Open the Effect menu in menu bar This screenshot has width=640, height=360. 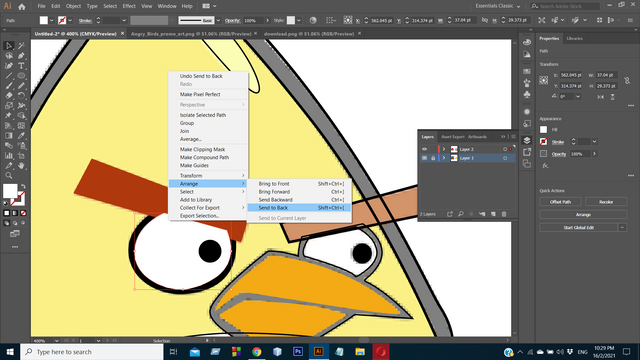(x=129, y=6)
